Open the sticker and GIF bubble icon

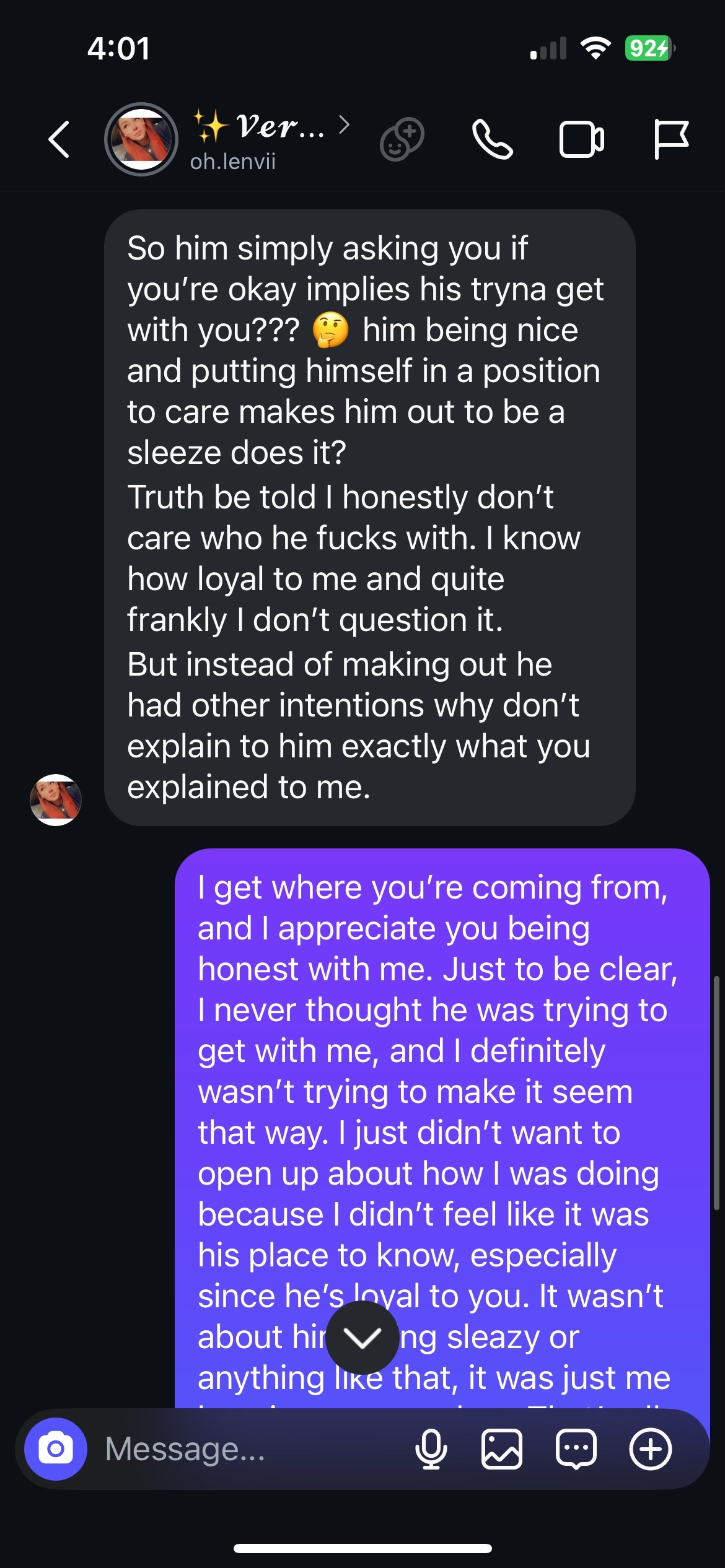576,1448
